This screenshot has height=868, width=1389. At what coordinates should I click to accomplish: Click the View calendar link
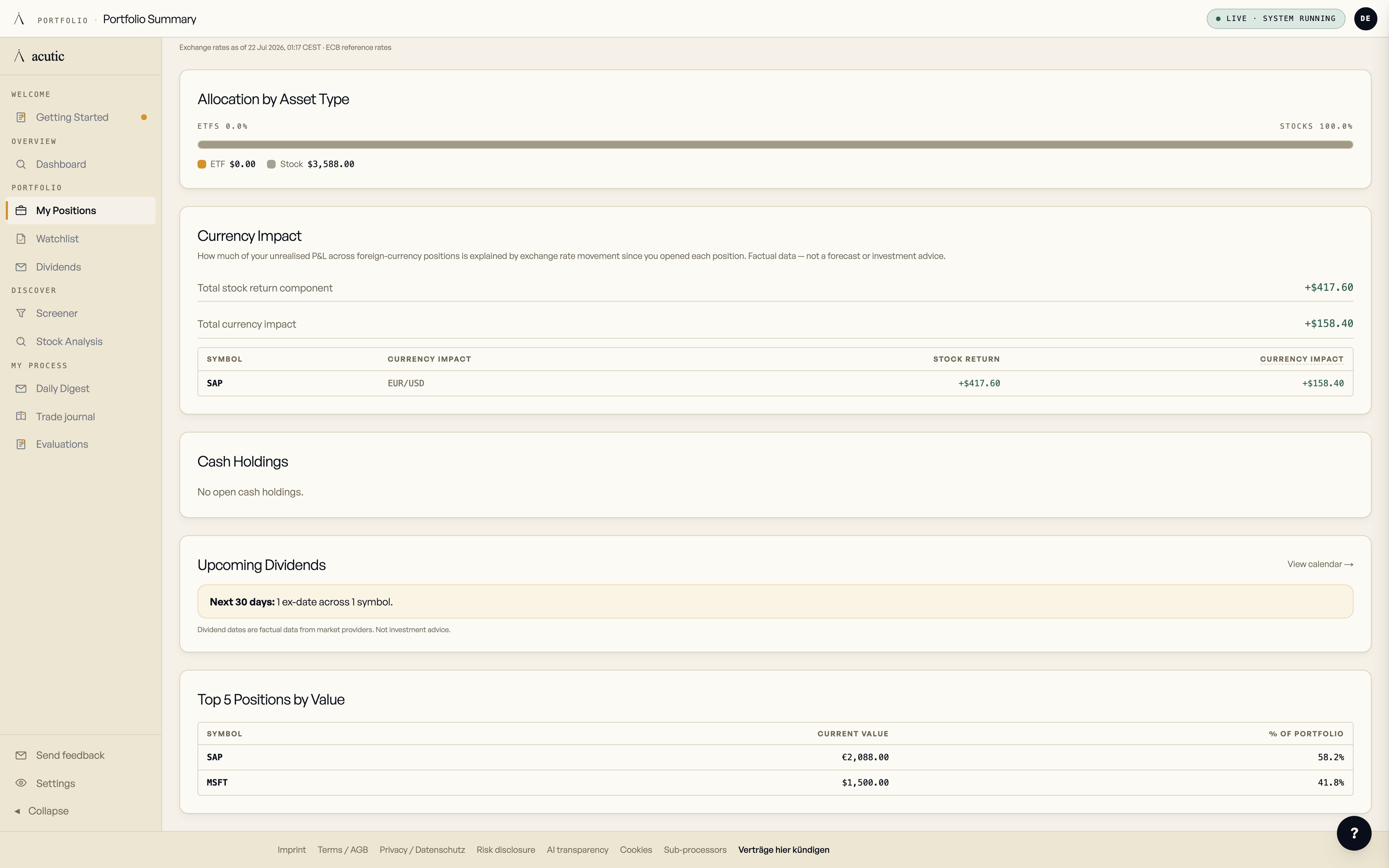(1320, 564)
